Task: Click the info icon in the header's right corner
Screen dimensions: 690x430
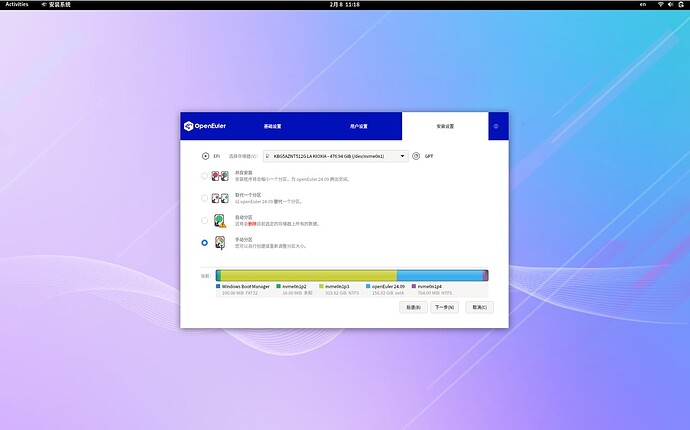Action: pyautogui.click(x=495, y=126)
